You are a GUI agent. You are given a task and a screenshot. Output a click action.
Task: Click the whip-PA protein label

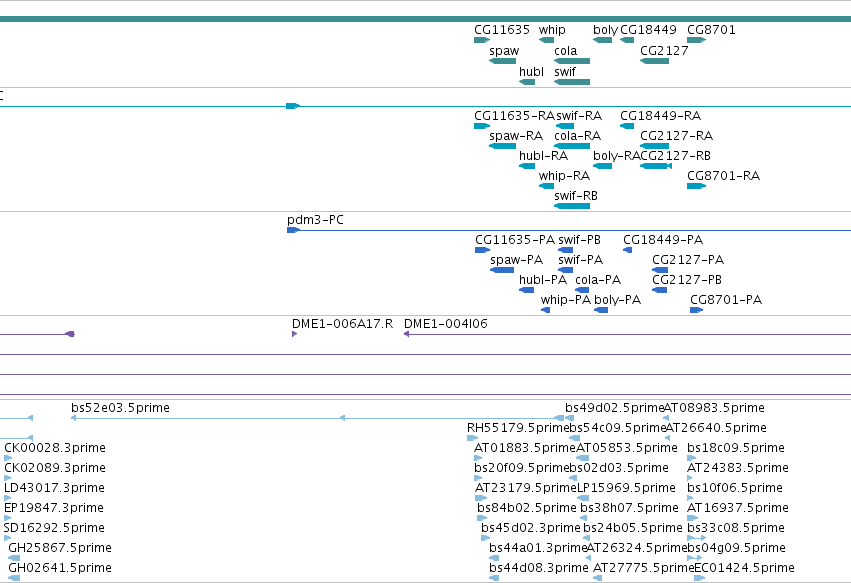566,301
